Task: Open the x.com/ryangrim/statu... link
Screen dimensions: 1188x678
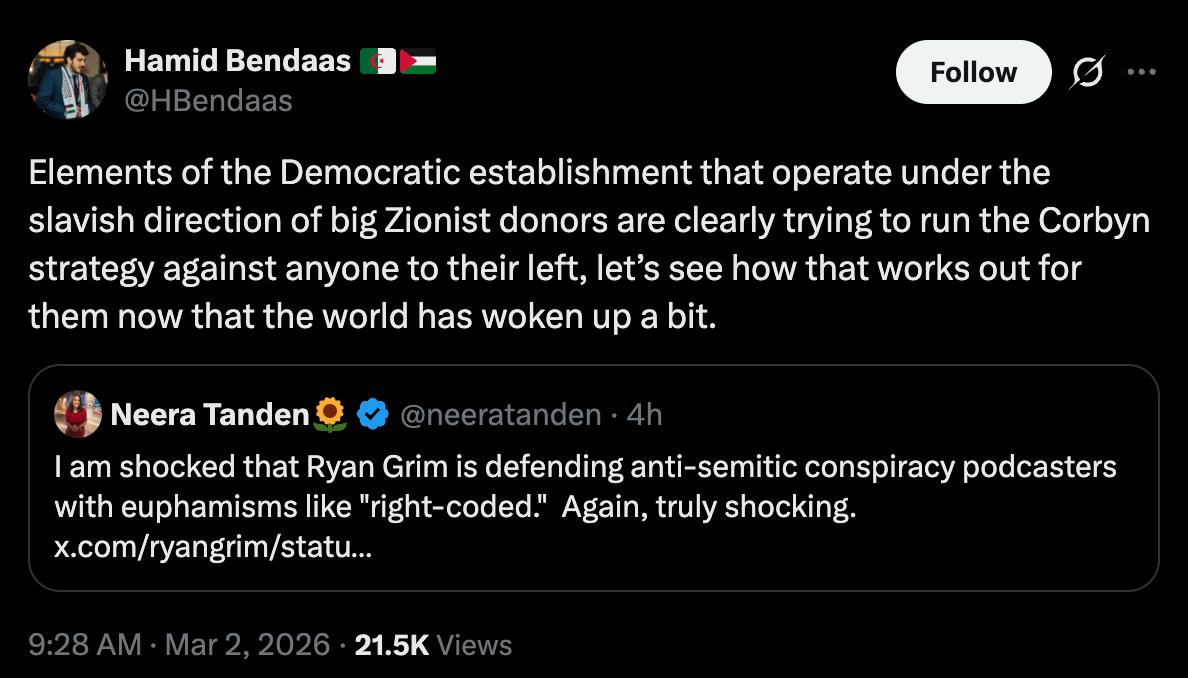Action: click(213, 548)
